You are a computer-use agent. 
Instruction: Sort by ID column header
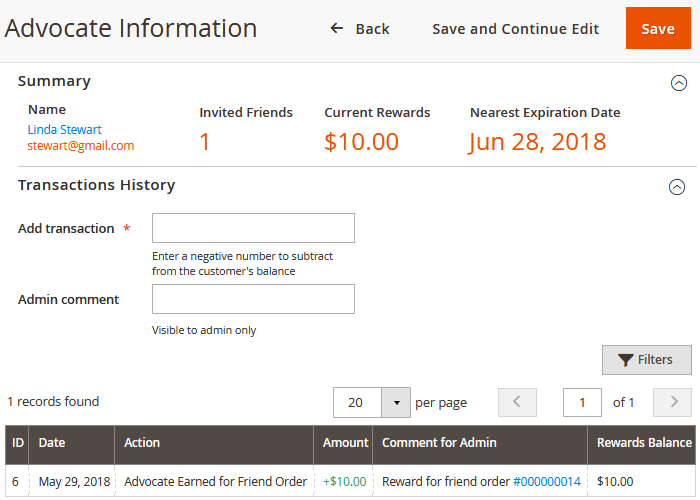[x=17, y=445]
